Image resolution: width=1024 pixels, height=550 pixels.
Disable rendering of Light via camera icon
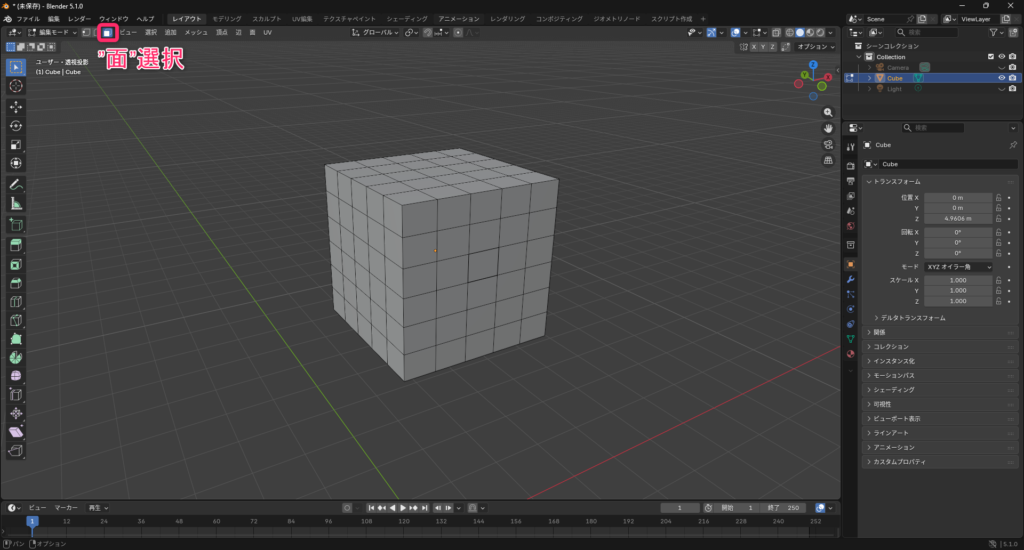[x=1012, y=89]
